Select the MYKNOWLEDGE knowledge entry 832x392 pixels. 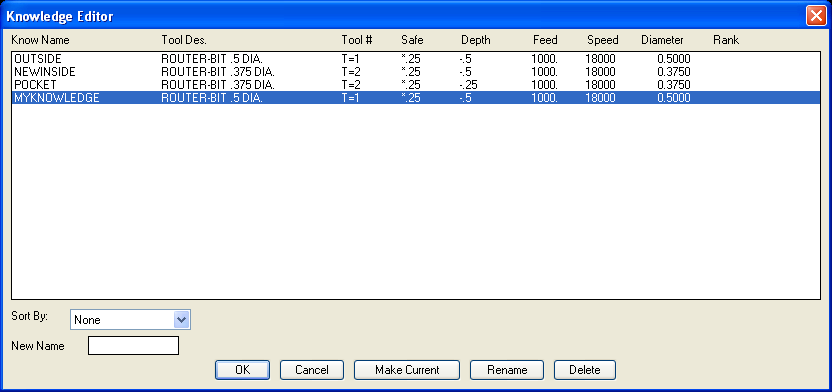[x=416, y=98]
